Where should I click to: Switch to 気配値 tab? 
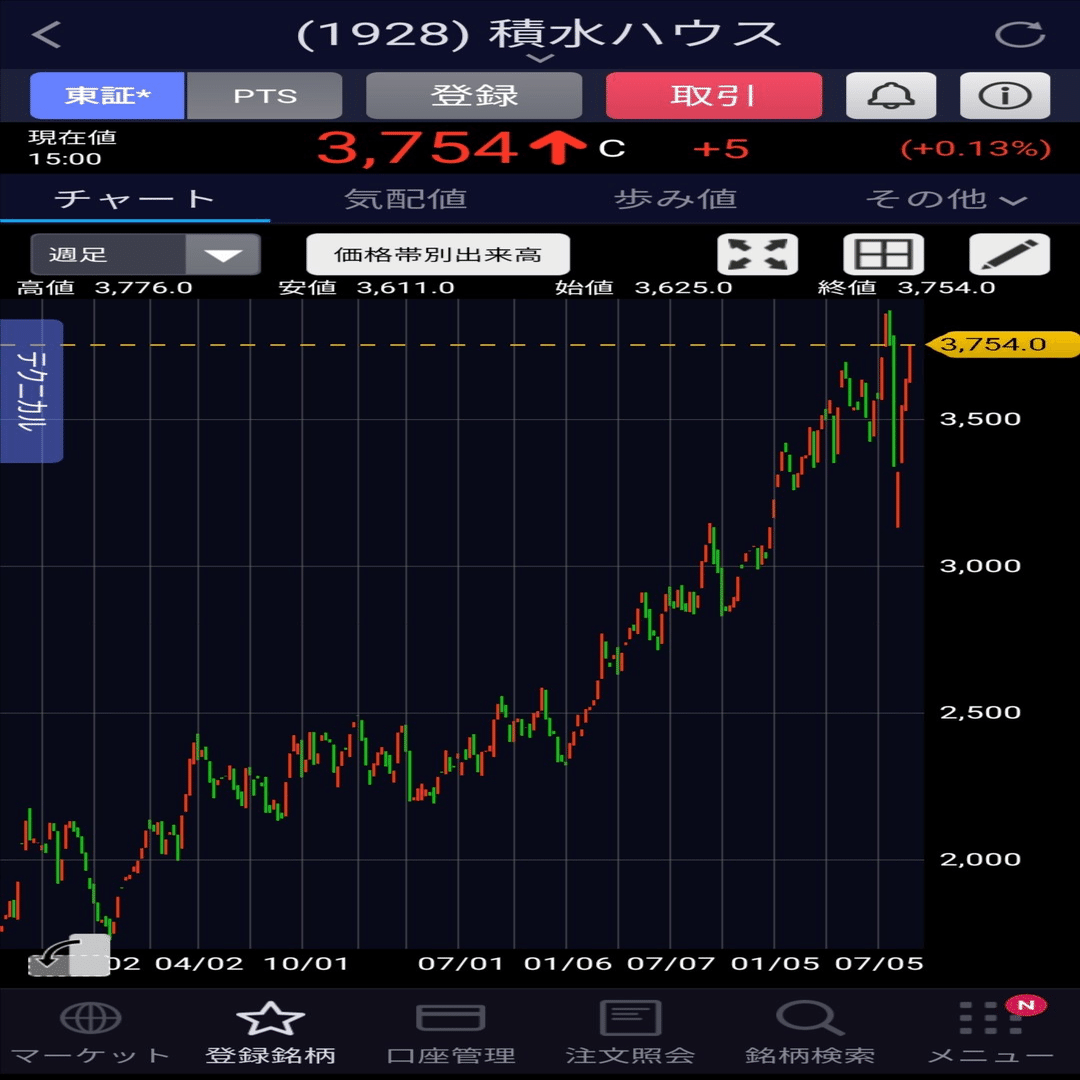(x=405, y=199)
